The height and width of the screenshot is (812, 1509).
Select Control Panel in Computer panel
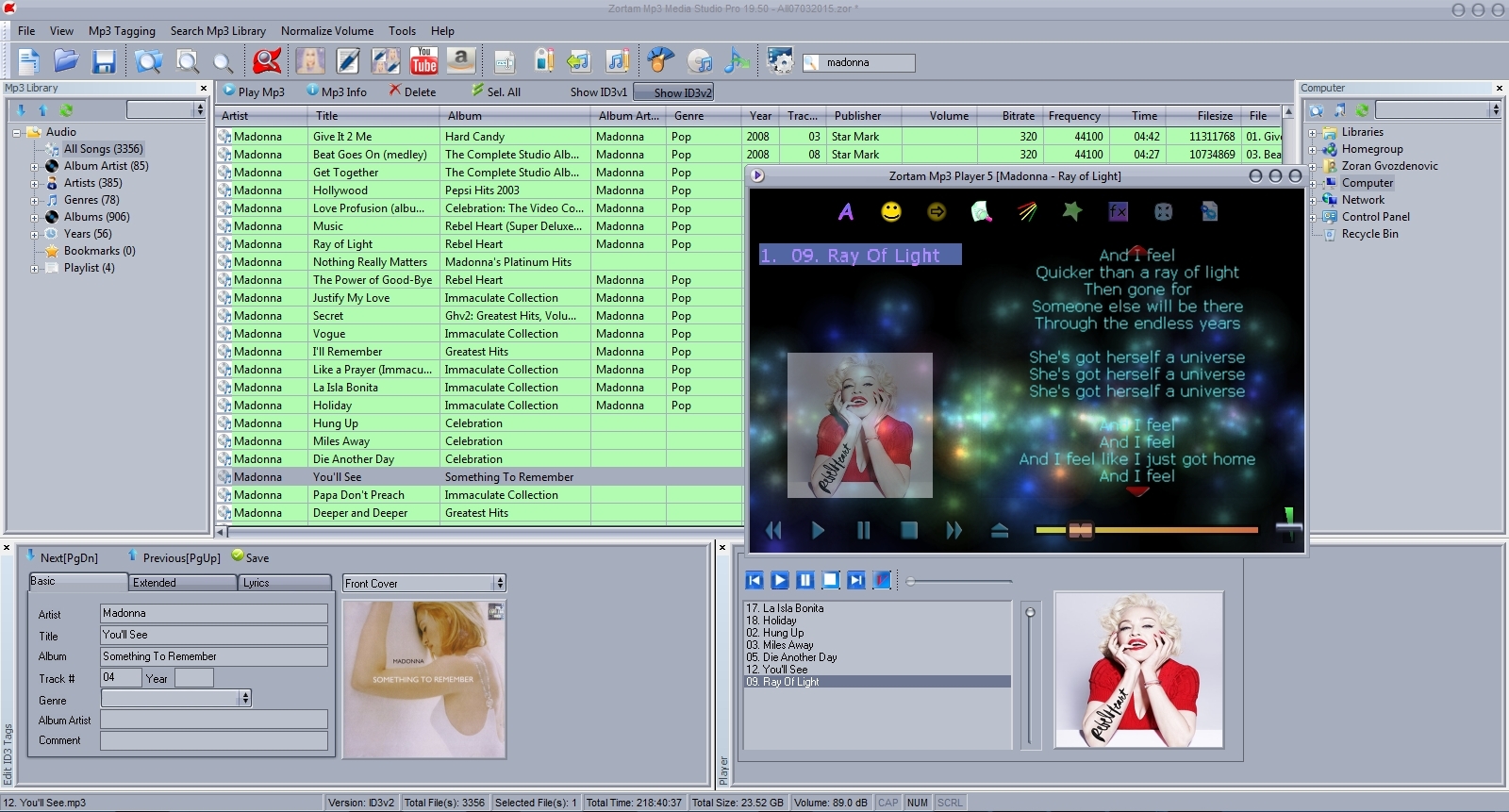point(1375,217)
